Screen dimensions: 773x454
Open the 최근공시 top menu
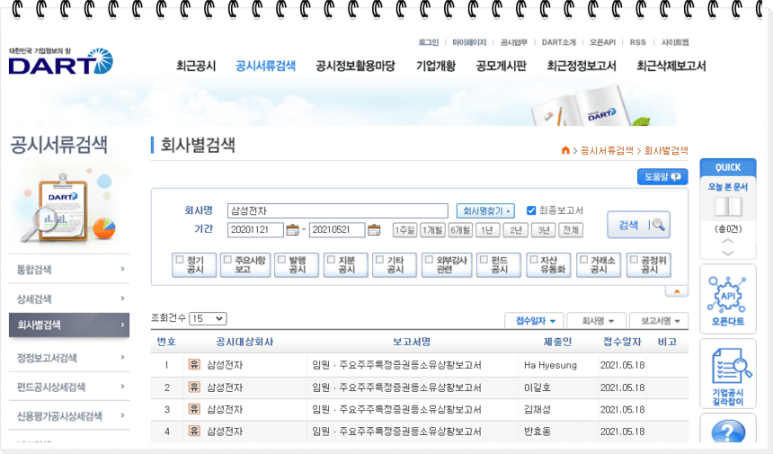196,66
